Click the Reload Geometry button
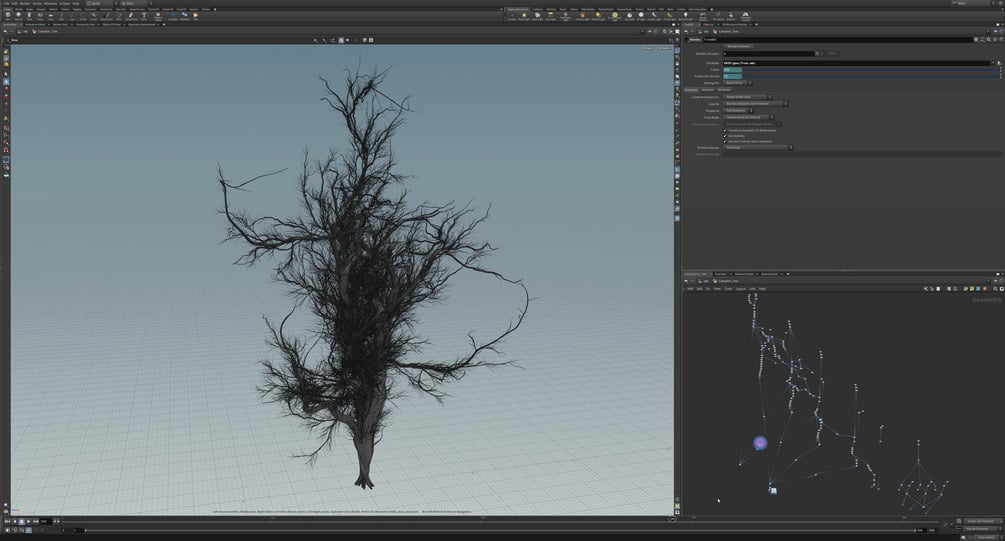Viewport: 1005px width, 541px height. (x=740, y=46)
